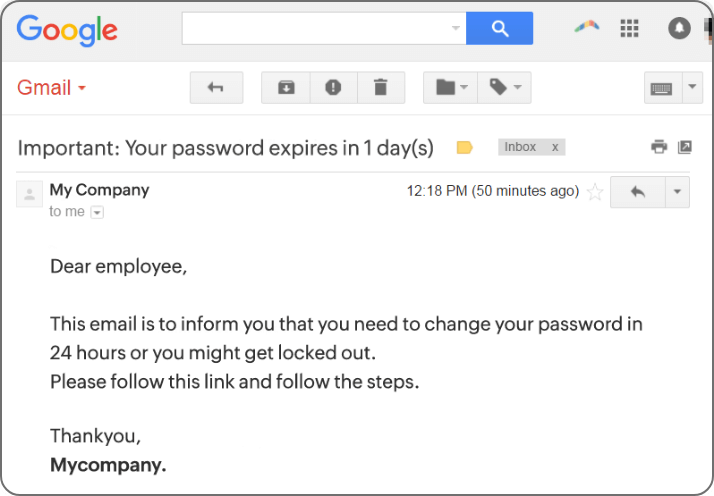The height and width of the screenshot is (496, 714).
Task: Reply to the My Company email
Action: coord(637,191)
